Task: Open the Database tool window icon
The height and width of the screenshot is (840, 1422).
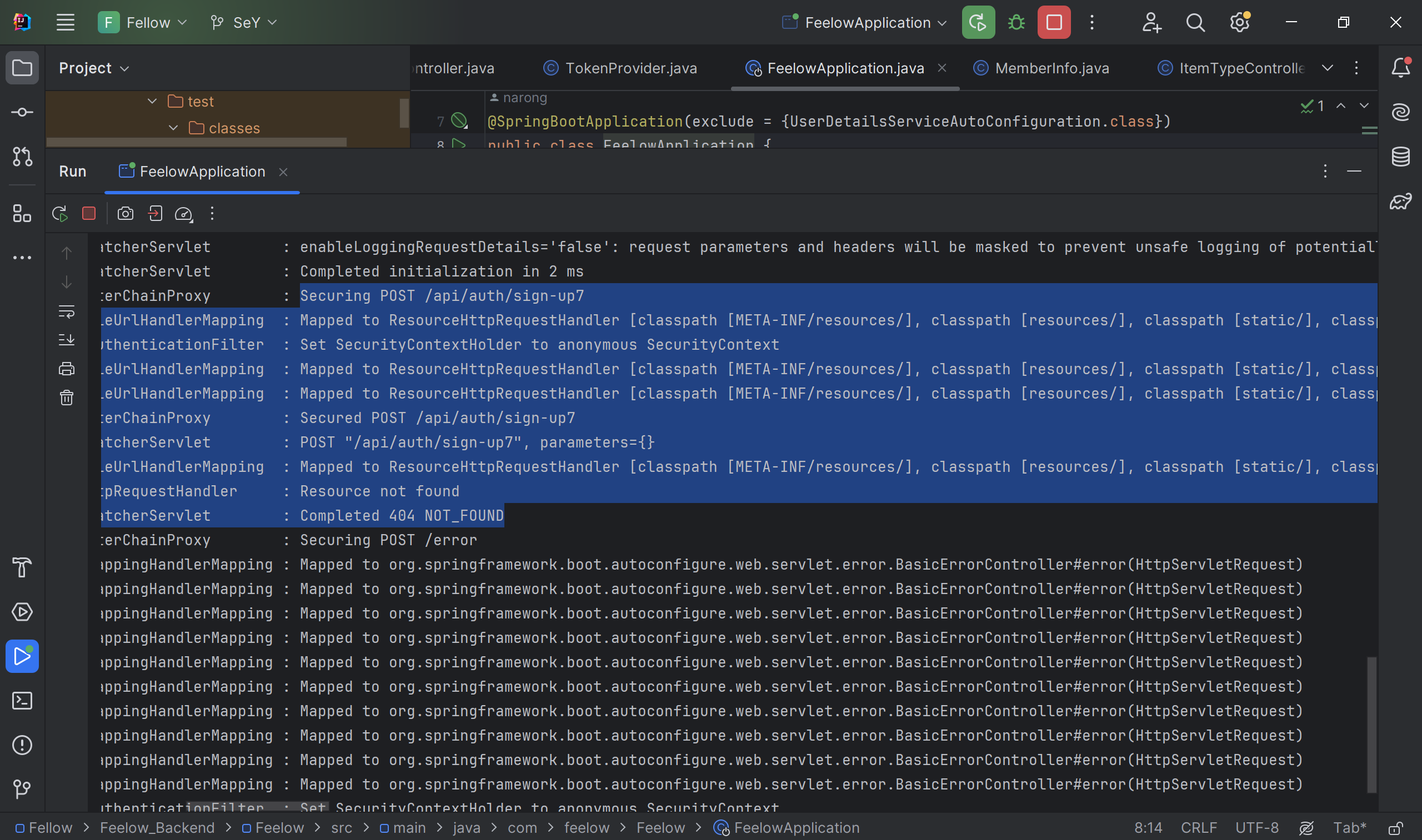Action: [x=1400, y=157]
